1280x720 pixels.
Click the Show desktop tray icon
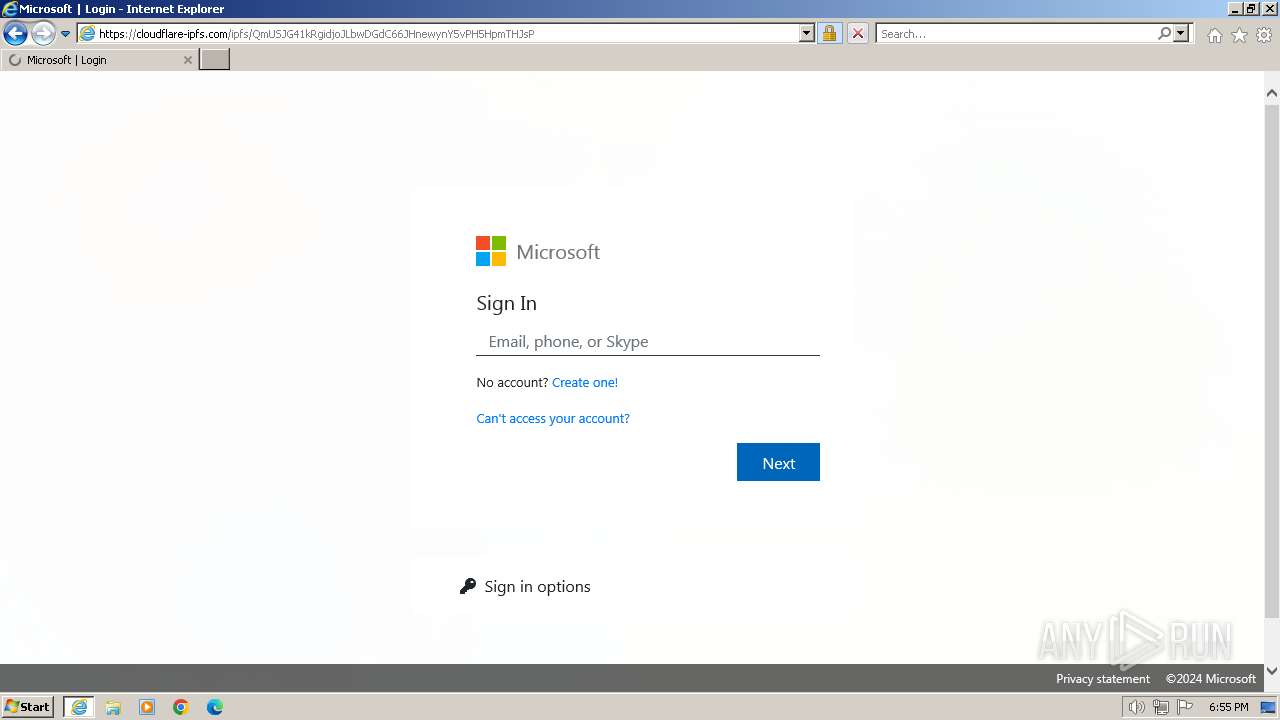[x=1268, y=707]
